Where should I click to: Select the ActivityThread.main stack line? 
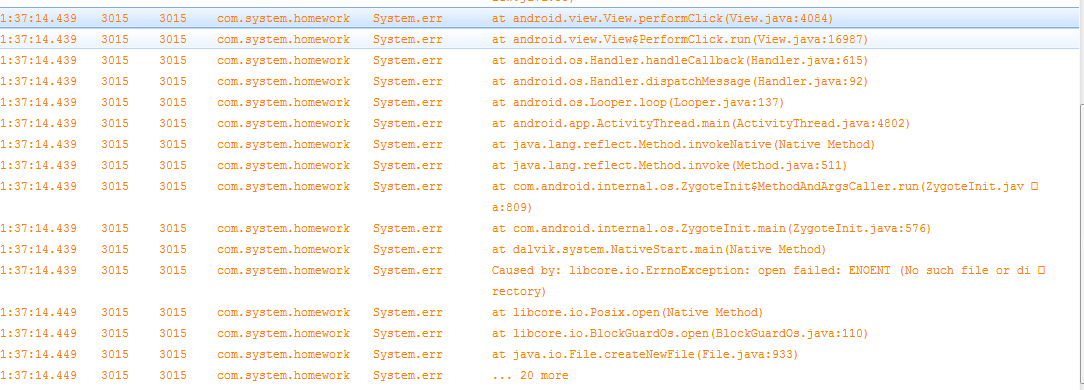point(539,124)
